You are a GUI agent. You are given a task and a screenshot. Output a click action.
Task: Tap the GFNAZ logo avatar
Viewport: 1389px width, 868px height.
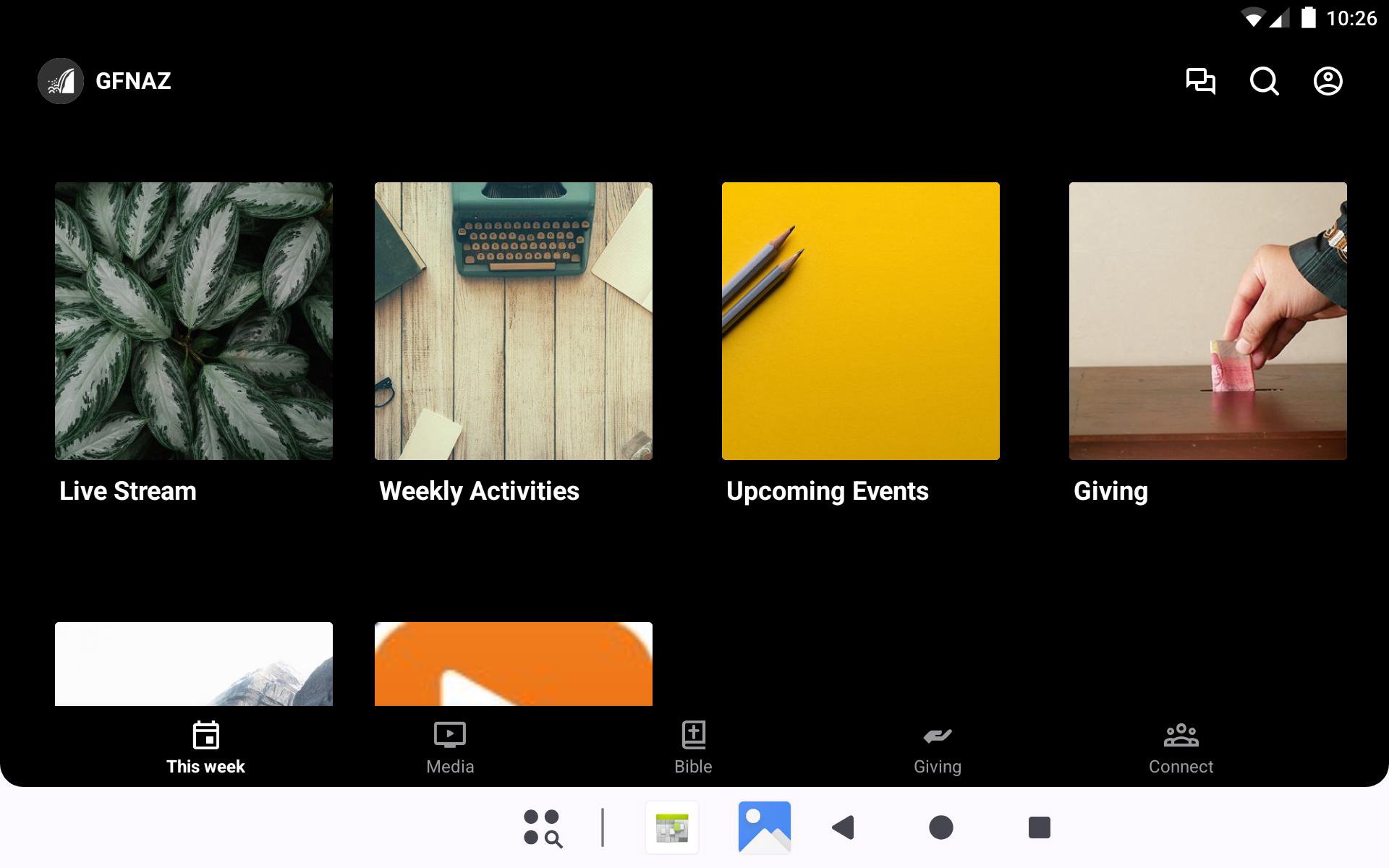(61, 81)
